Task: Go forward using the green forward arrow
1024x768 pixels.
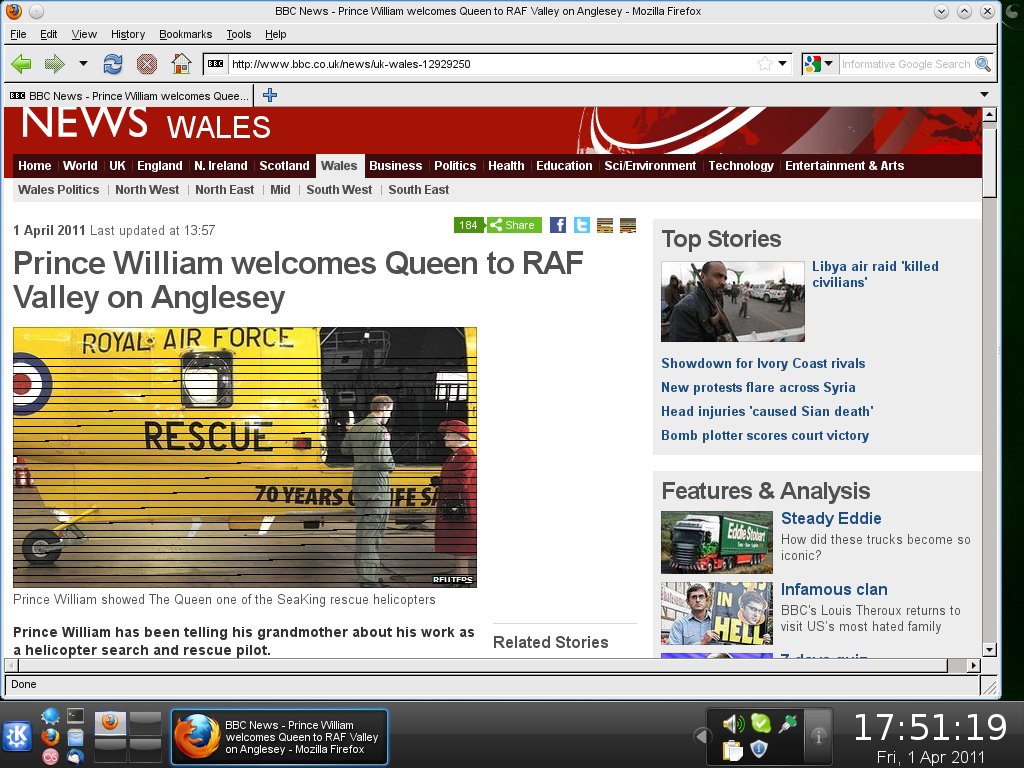Action: coord(54,64)
